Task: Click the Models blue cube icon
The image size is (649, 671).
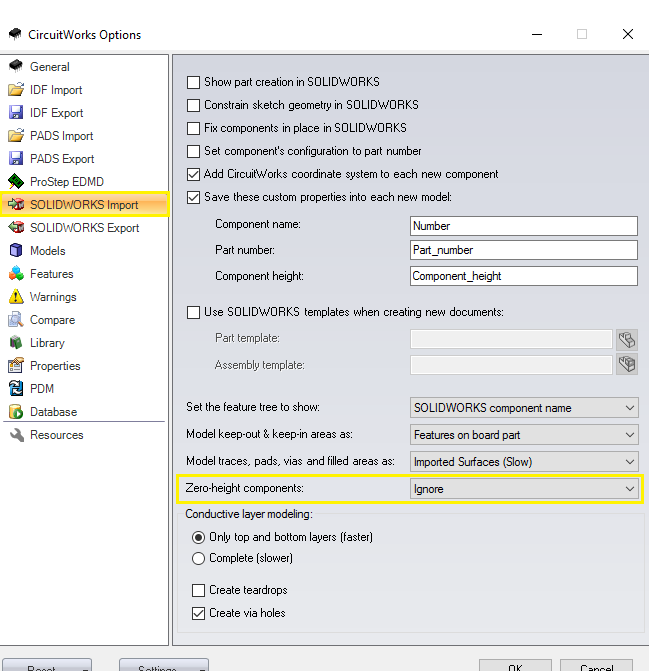Action: click(16, 250)
